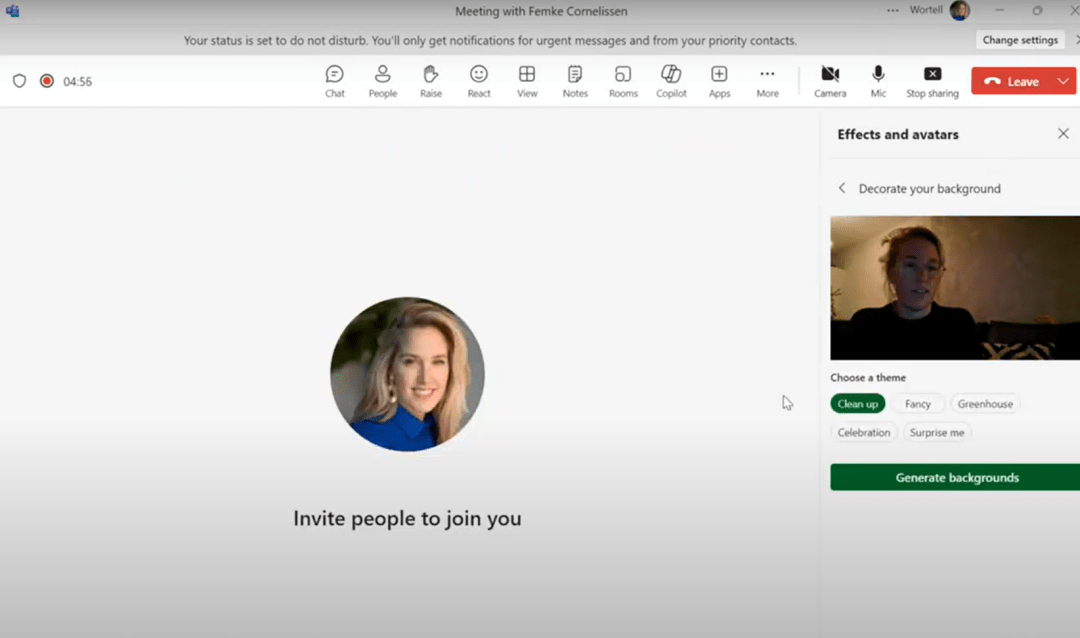Expand the Leave button dropdown arrow
Screen dimensions: 1080x638
tap(1062, 81)
